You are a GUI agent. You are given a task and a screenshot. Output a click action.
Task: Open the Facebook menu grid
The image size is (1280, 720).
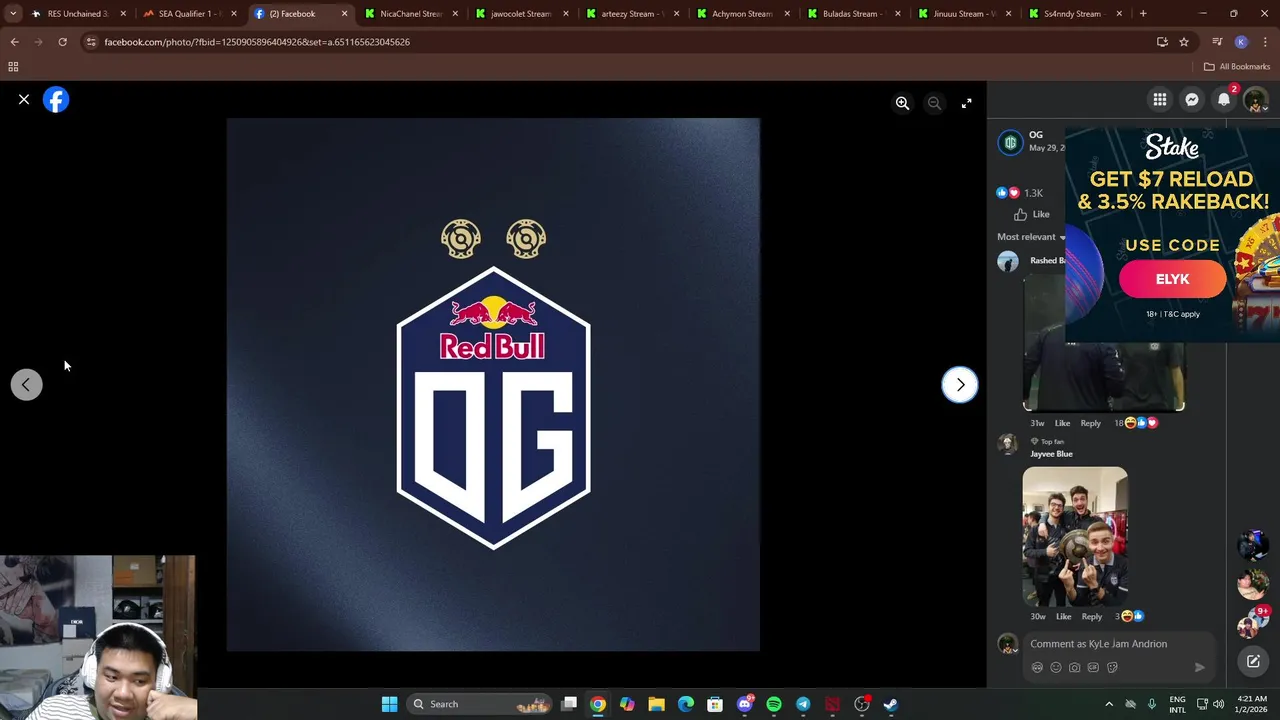pyautogui.click(x=1159, y=100)
